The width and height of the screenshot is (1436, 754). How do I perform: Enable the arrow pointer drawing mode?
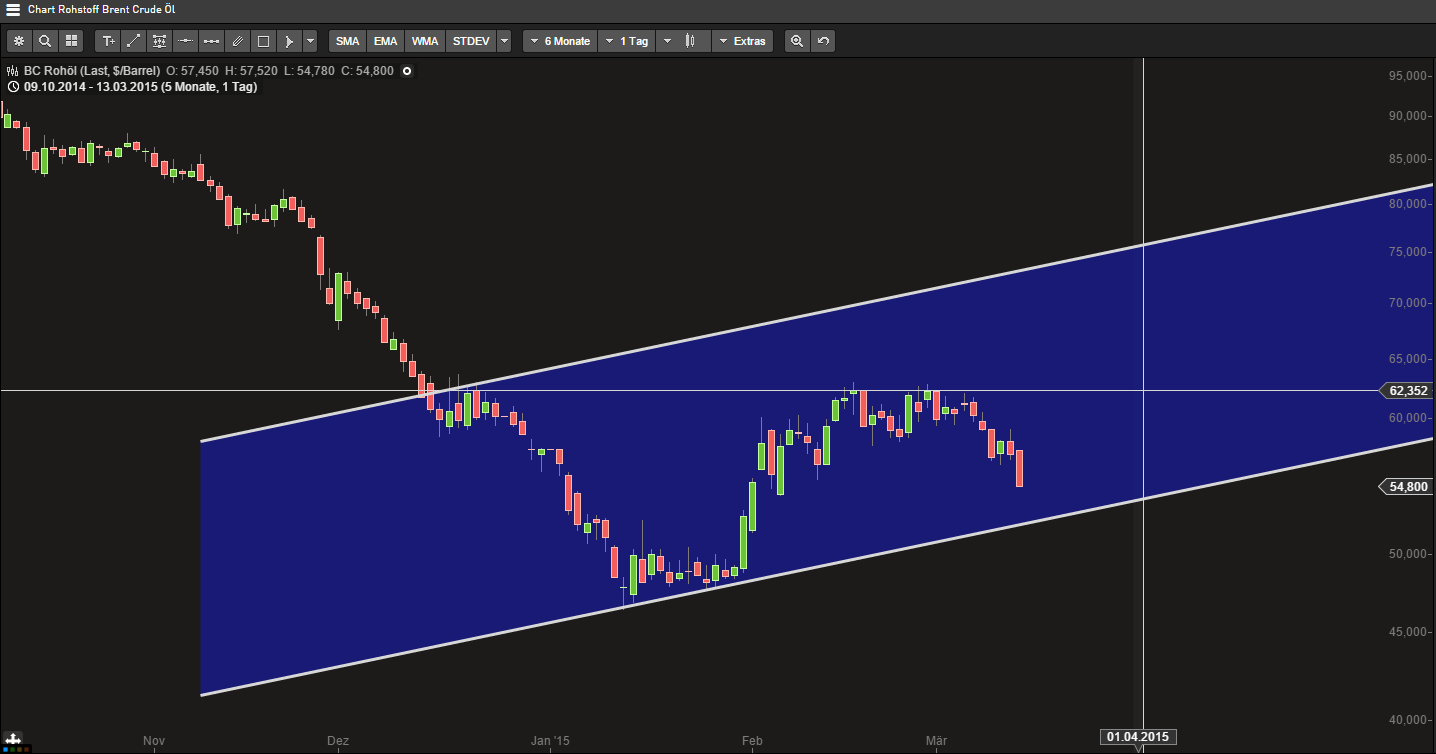[288, 40]
